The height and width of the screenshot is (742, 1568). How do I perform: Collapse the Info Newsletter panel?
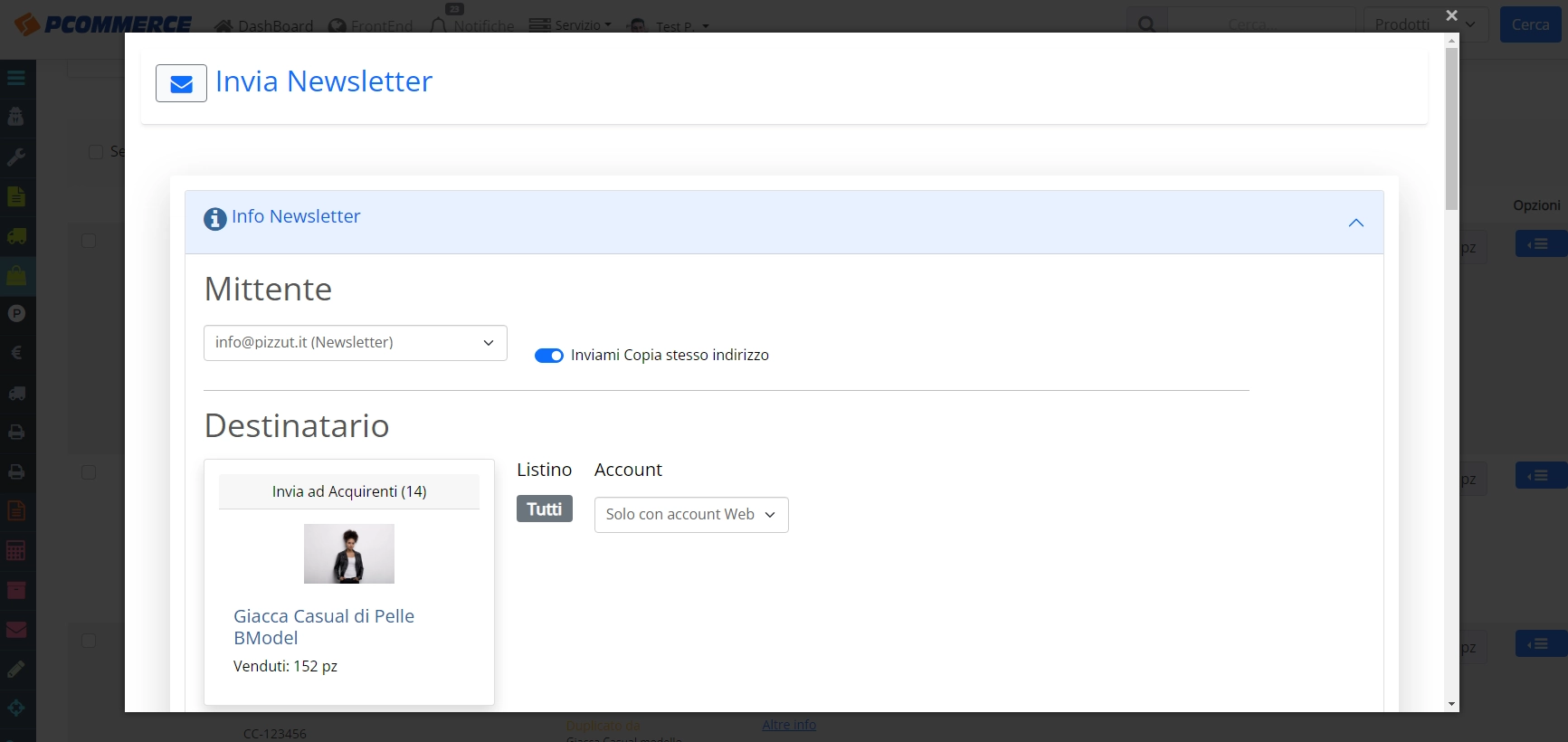coord(1356,223)
